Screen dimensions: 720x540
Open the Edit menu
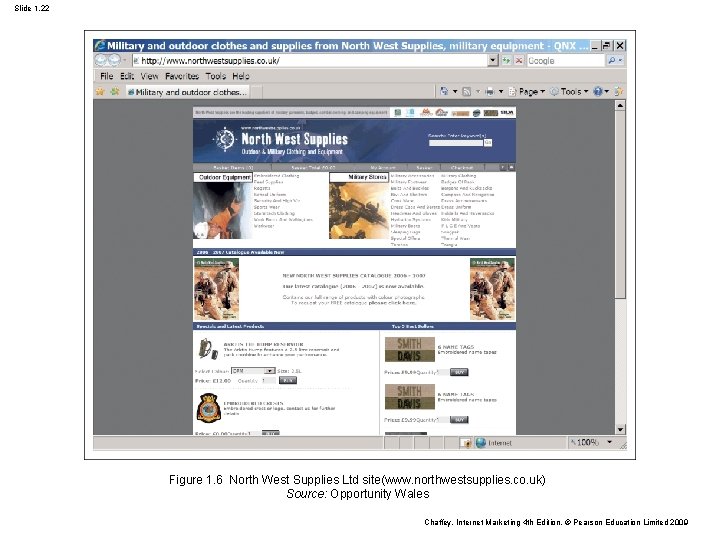pos(127,76)
